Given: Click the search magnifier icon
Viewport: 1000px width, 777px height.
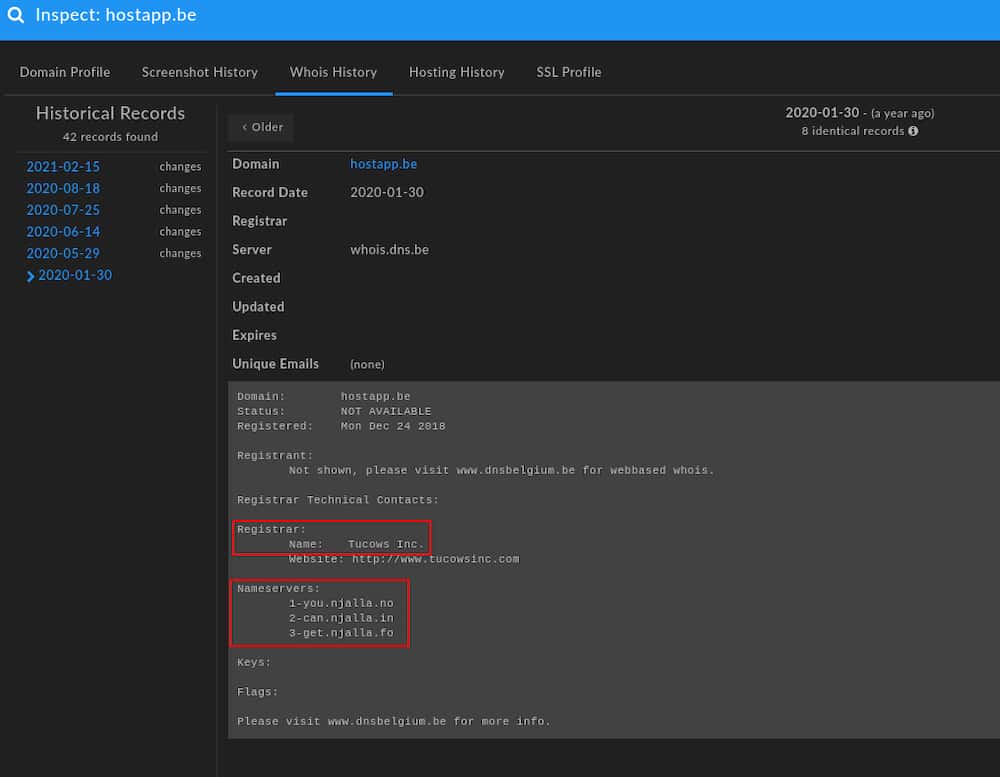Looking at the screenshot, I should (x=16, y=15).
